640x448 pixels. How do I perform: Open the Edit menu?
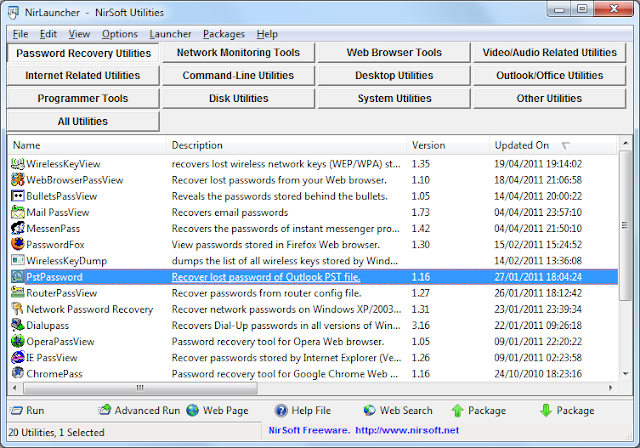48,34
